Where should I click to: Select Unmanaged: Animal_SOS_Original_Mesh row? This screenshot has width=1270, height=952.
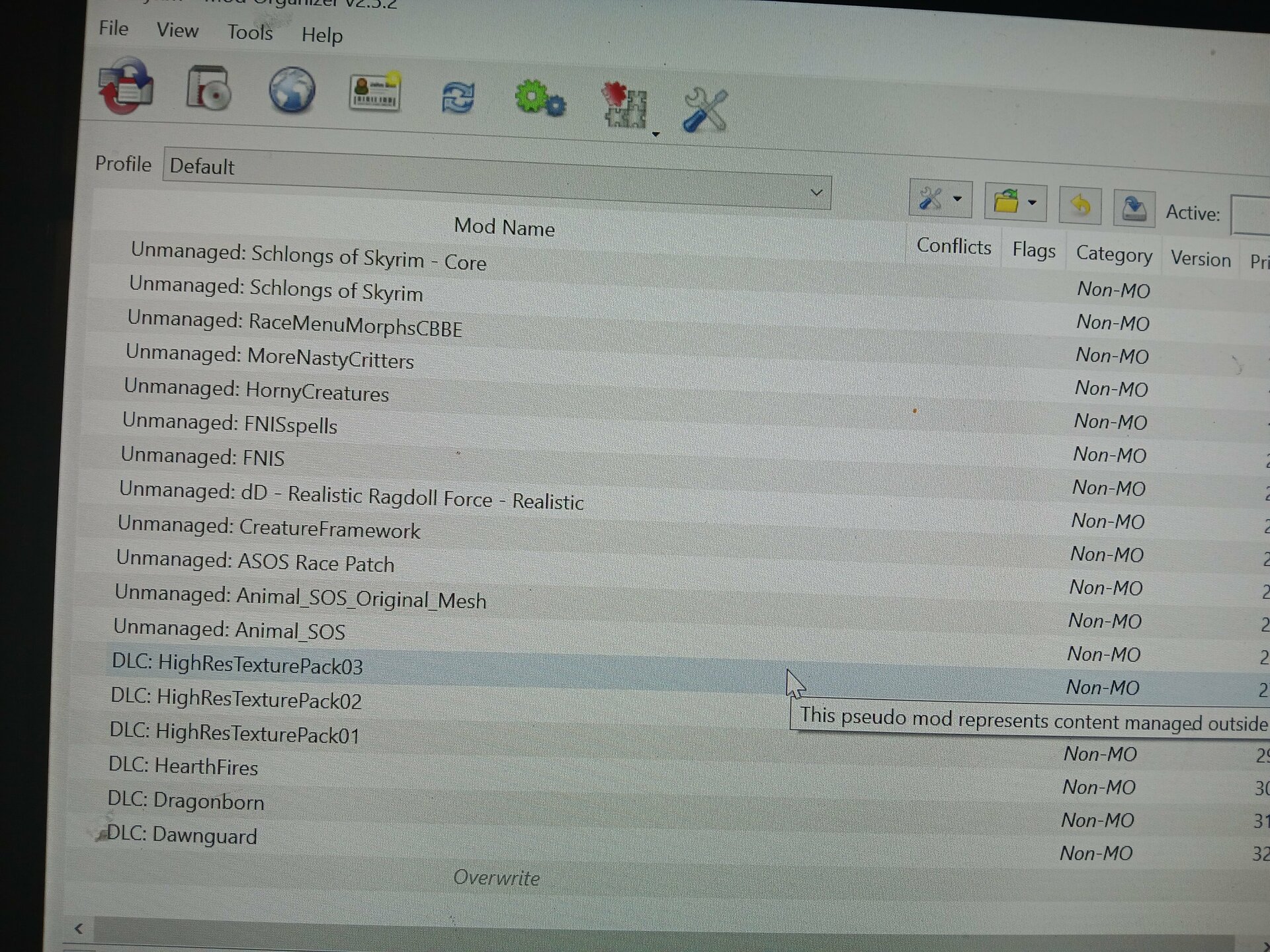pyautogui.click(x=300, y=597)
